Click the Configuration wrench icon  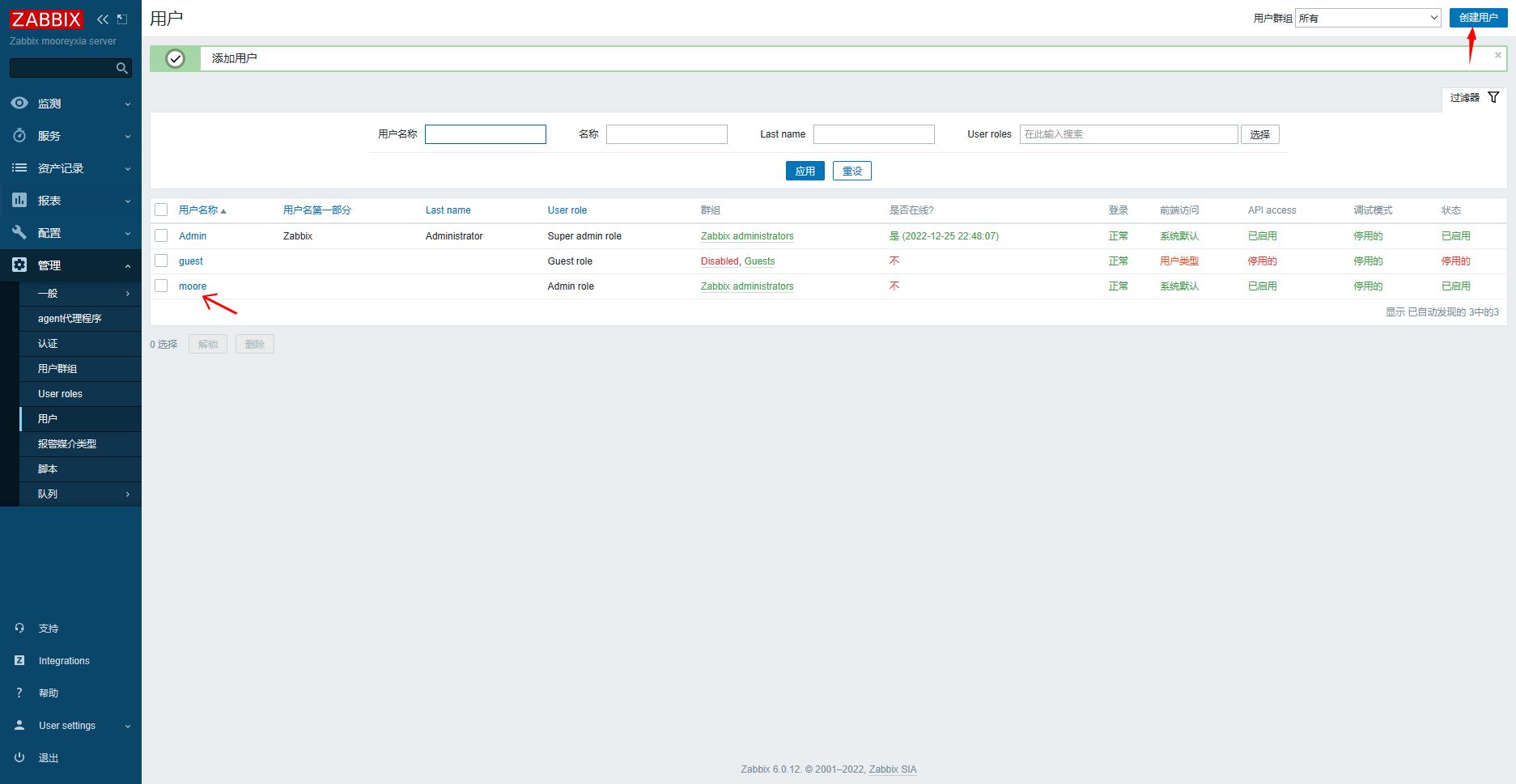click(x=19, y=233)
